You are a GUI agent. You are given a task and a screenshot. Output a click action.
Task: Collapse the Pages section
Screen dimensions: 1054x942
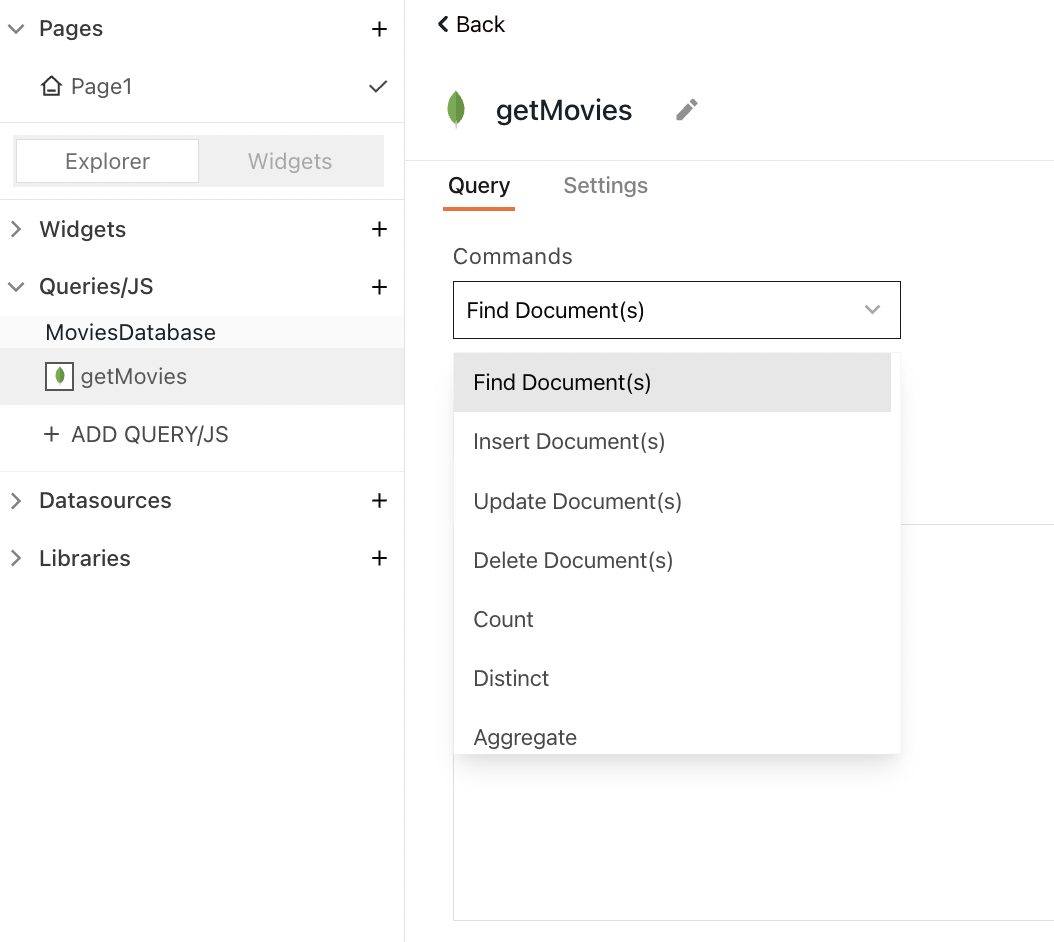(16, 29)
